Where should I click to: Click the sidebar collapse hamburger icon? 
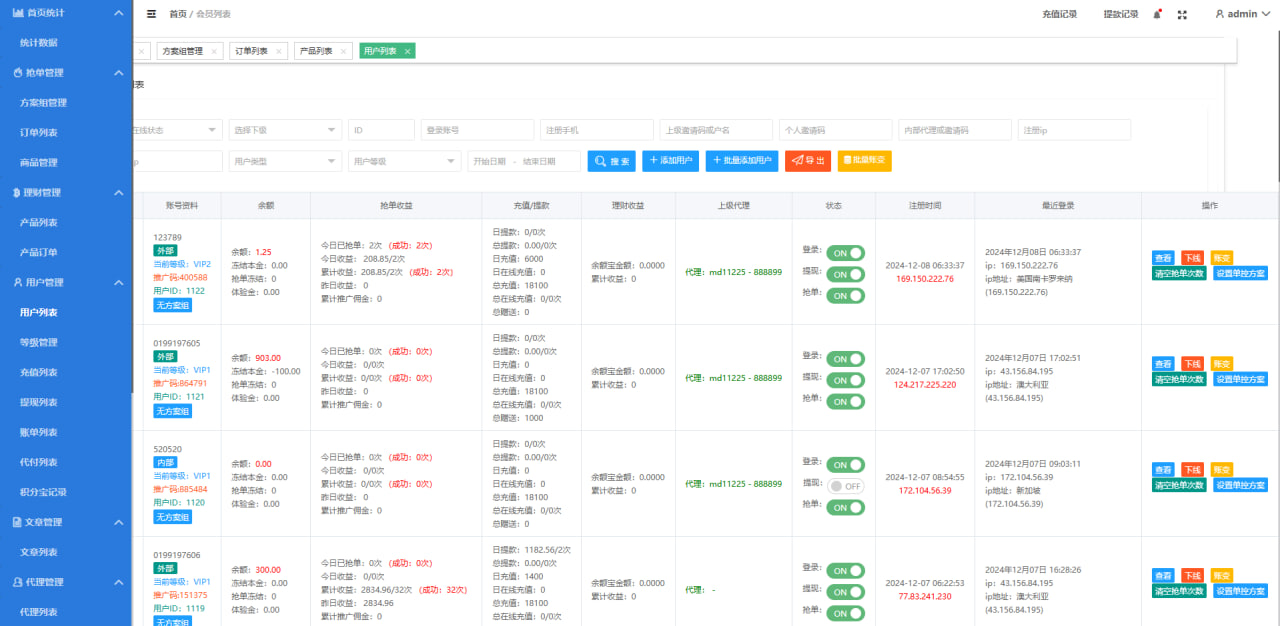pyautogui.click(x=151, y=14)
